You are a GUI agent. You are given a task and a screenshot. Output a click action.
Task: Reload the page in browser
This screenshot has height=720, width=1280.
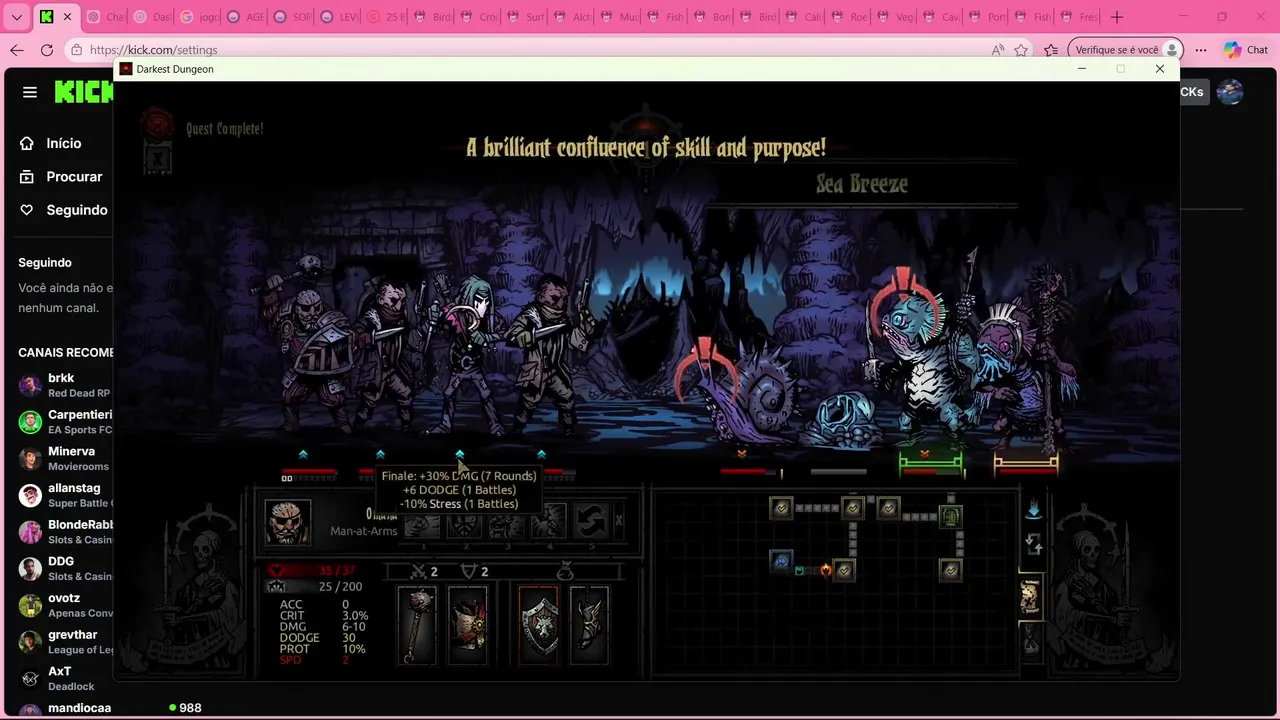tap(47, 50)
